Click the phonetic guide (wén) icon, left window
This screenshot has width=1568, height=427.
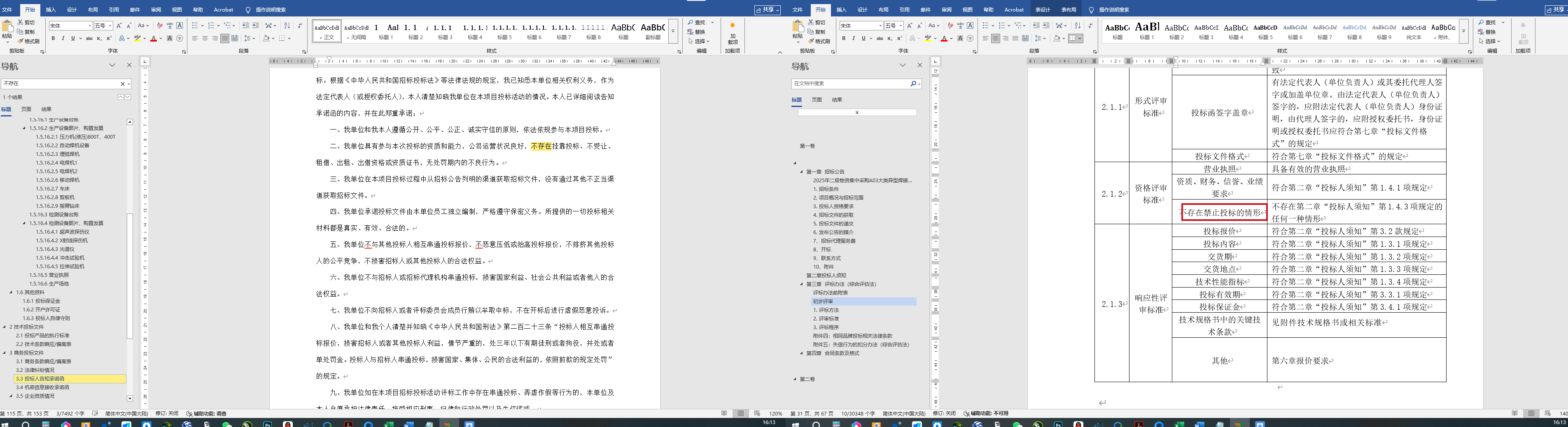pyautogui.click(x=170, y=26)
